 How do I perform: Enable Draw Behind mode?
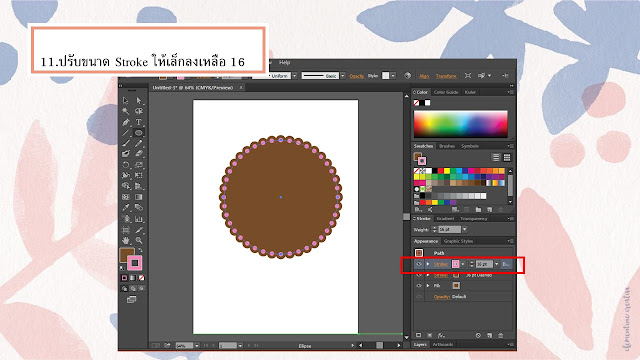click(x=133, y=288)
